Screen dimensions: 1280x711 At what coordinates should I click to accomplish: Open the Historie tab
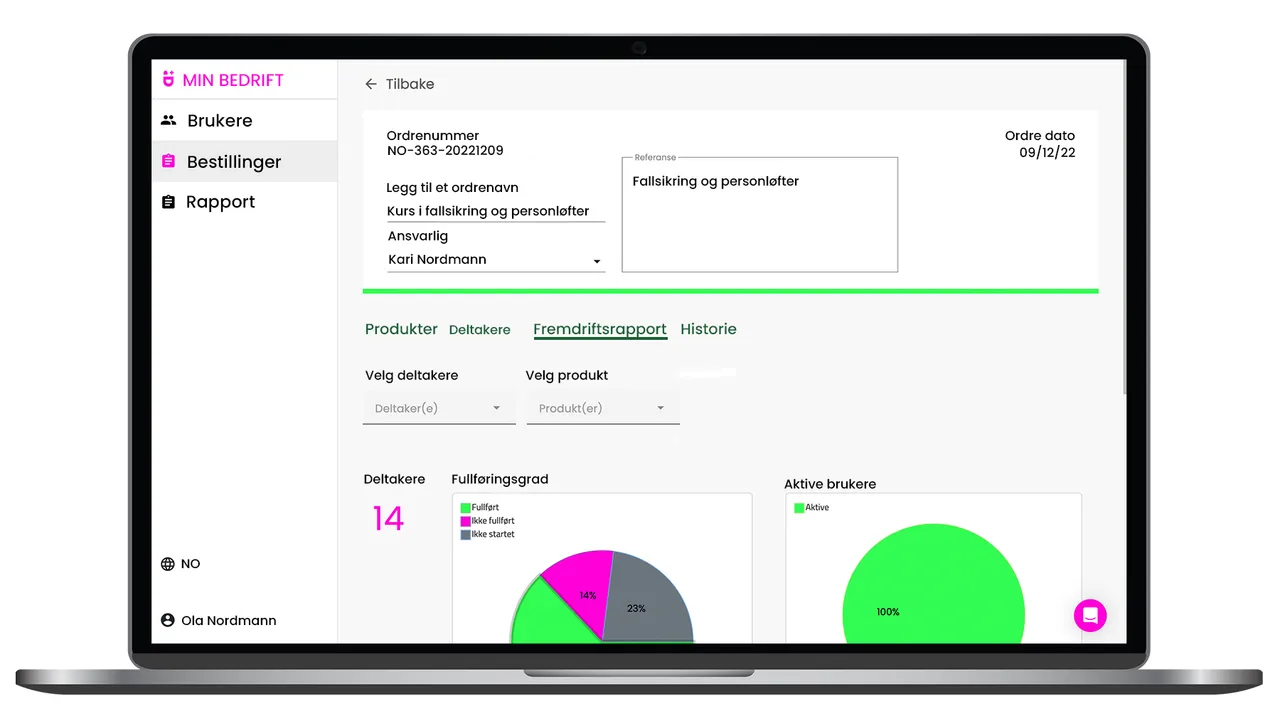(x=708, y=329)
